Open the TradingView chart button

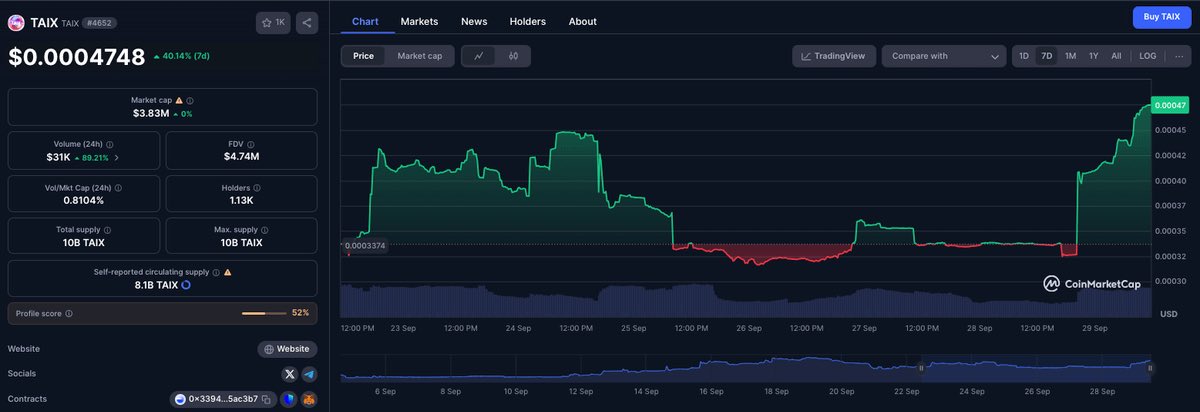[x=835, y=56]
